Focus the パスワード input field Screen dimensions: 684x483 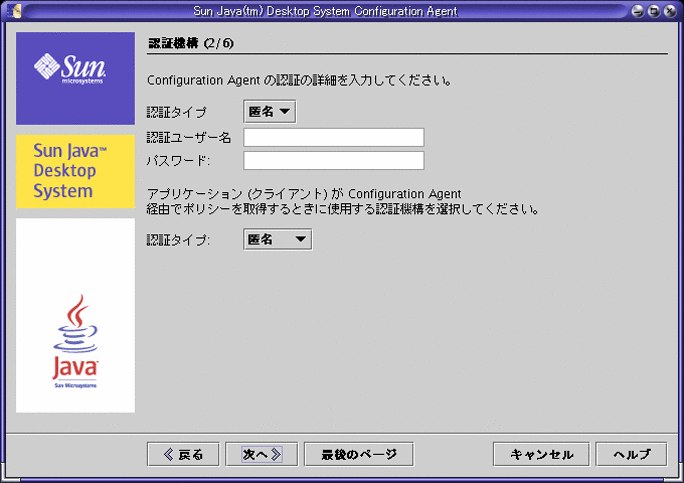pos(334,161)
